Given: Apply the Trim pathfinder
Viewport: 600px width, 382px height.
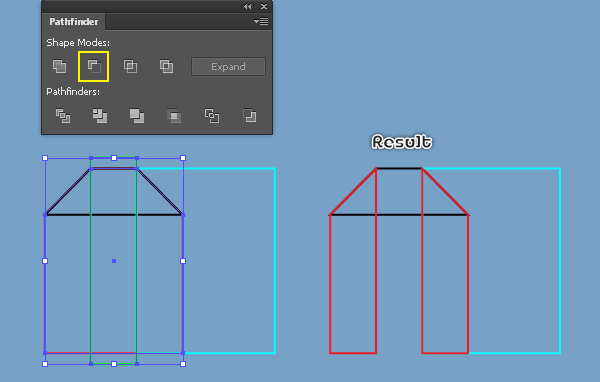Looking at the screenshot, I should pyautogui.click(x=100, y=116).
